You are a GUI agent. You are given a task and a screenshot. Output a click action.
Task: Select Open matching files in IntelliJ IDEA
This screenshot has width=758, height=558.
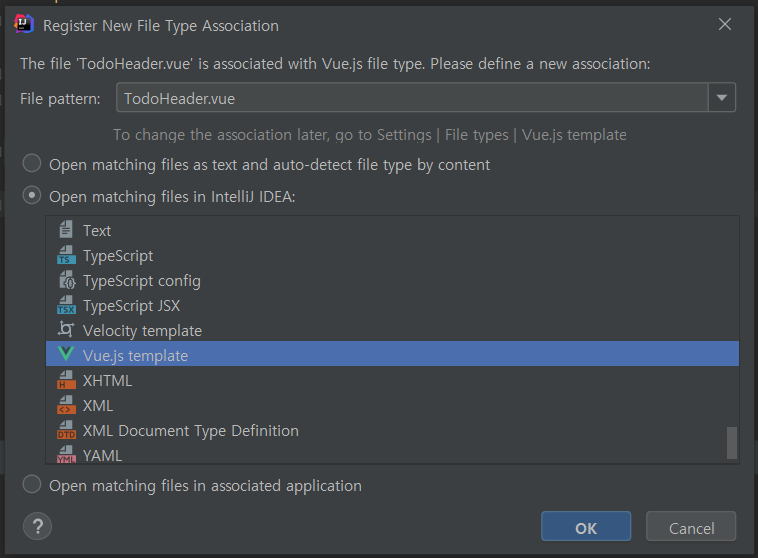pyautogui.click(x=32, y=196)
